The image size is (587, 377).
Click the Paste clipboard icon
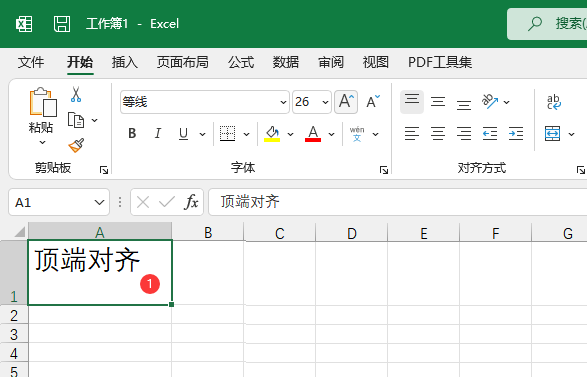coord(43,103)
